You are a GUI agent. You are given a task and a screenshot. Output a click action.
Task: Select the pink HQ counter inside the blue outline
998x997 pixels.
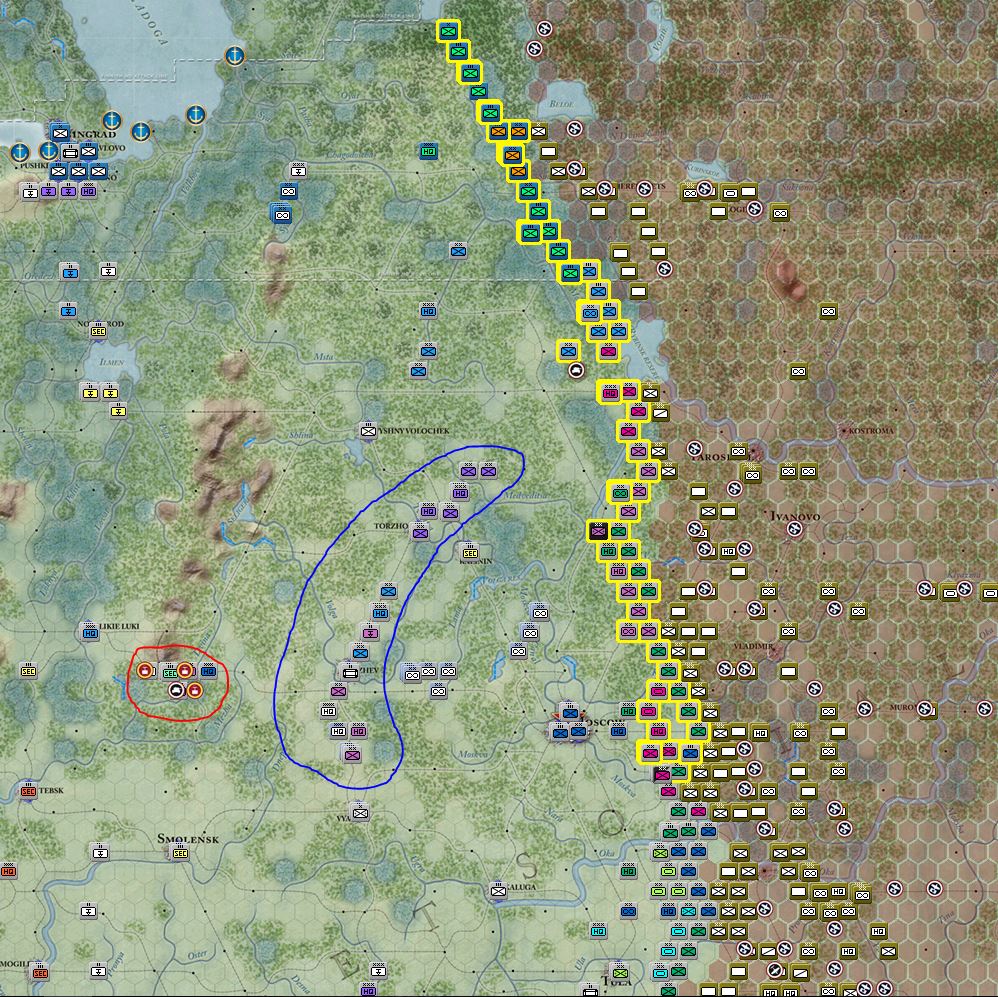point(358,732)
